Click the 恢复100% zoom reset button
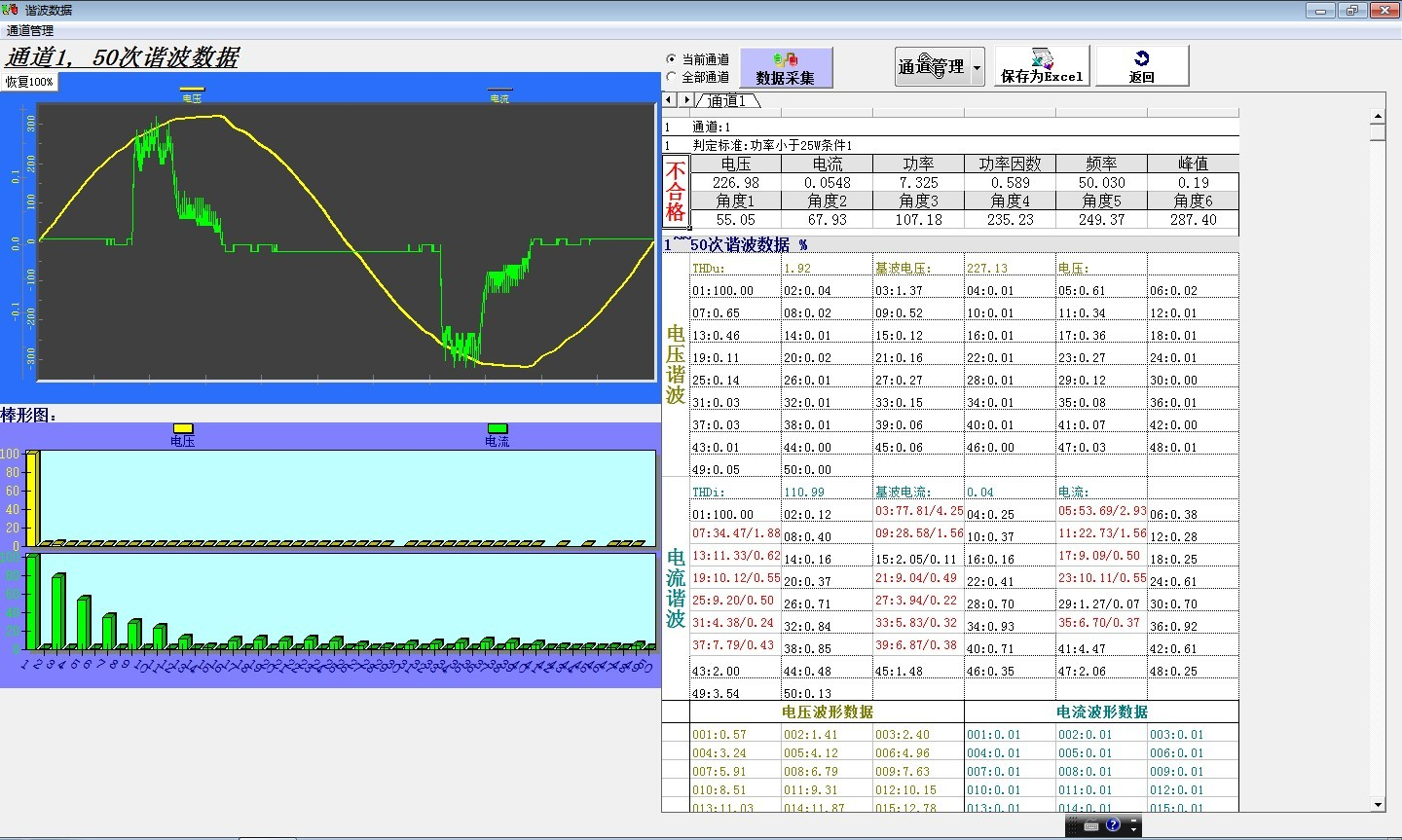The image size is (1402, 840). pyautogui.click(x=29, y=82)
